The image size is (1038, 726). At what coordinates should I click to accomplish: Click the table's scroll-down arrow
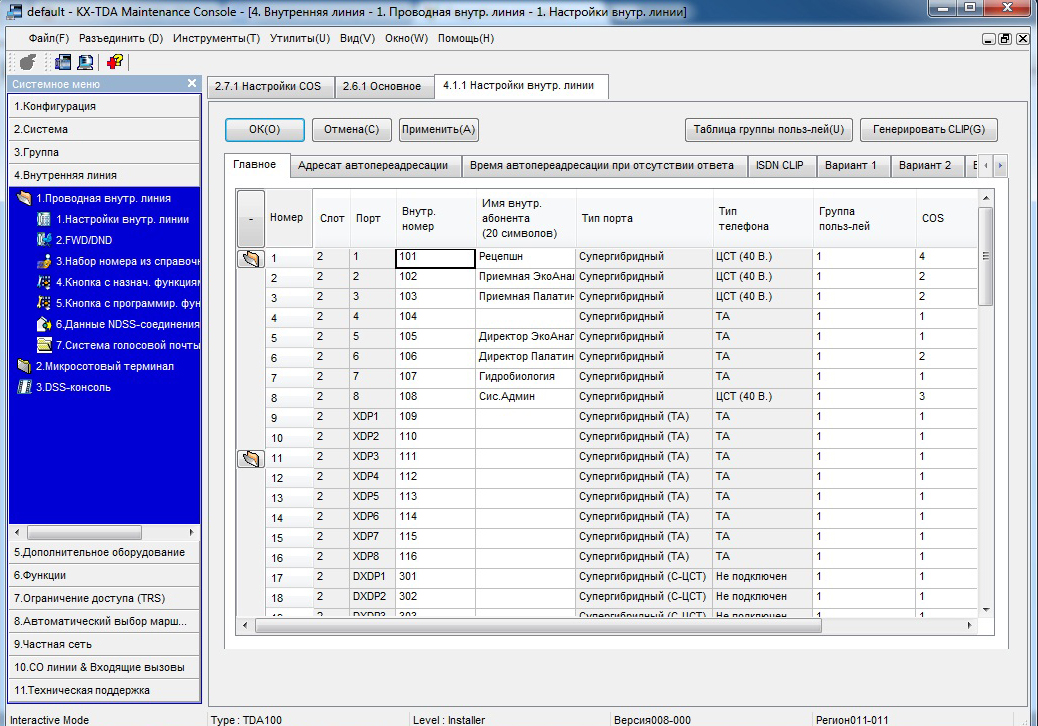[986, 610]
